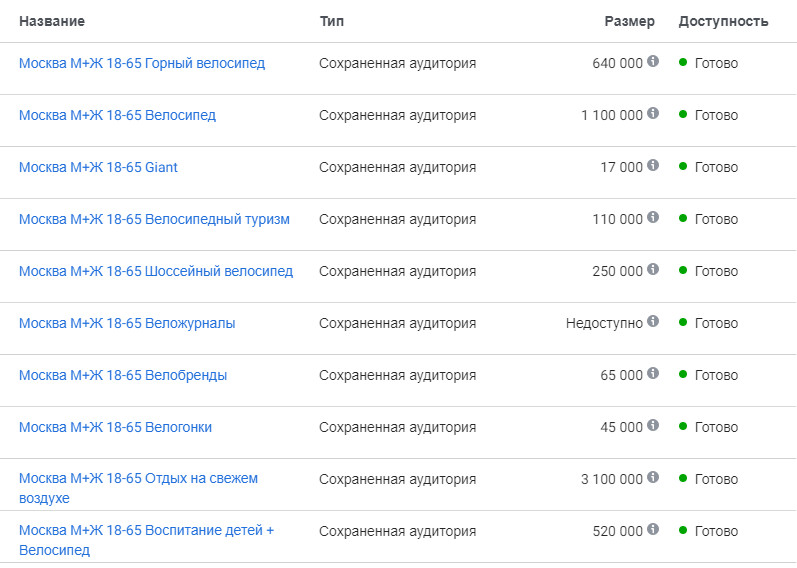This screenshot has width=797, height=568.
Task: Click info icon next to 65 000 size
Action: 653,374
